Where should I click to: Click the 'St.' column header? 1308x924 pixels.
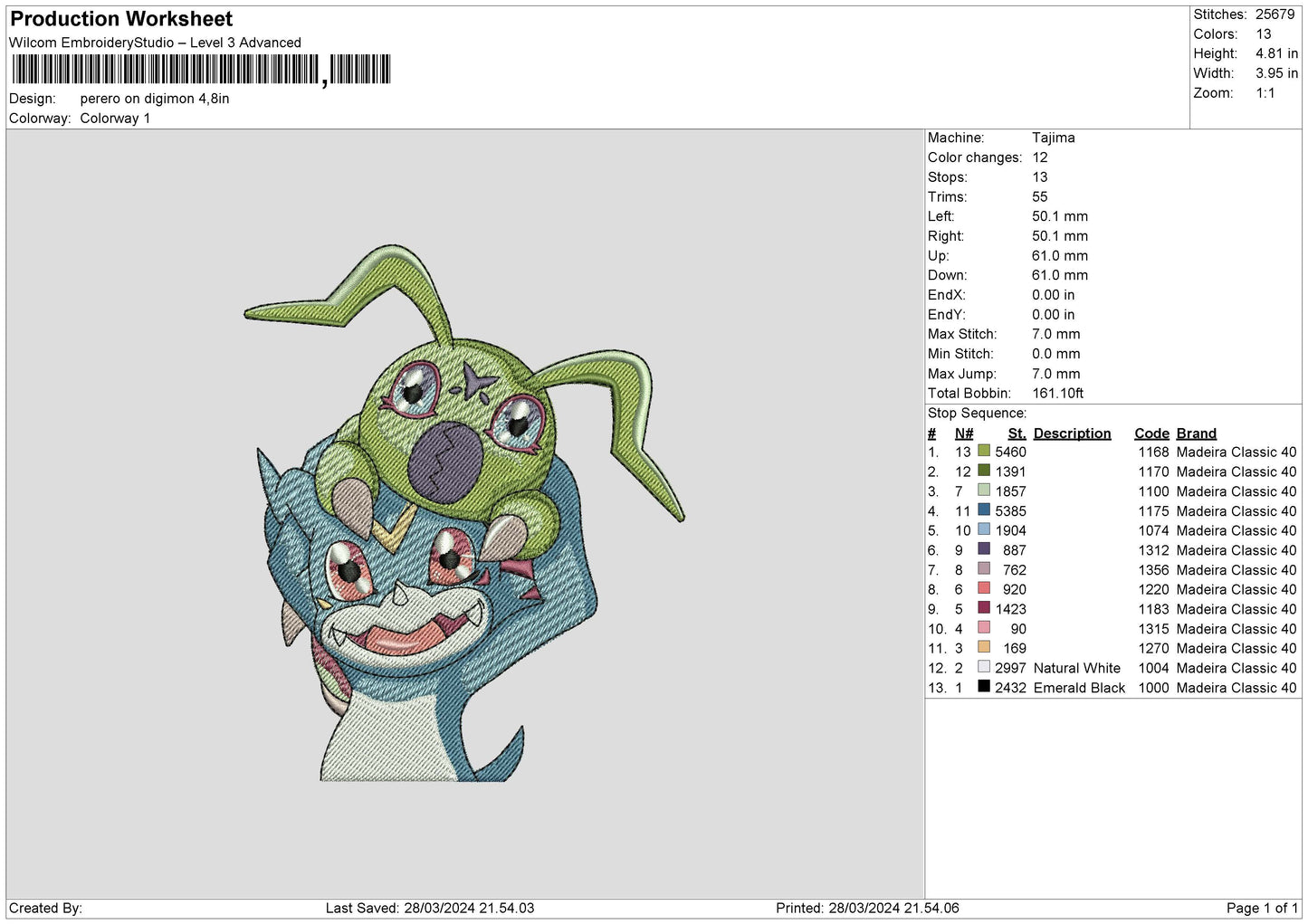coord(1017,433)
